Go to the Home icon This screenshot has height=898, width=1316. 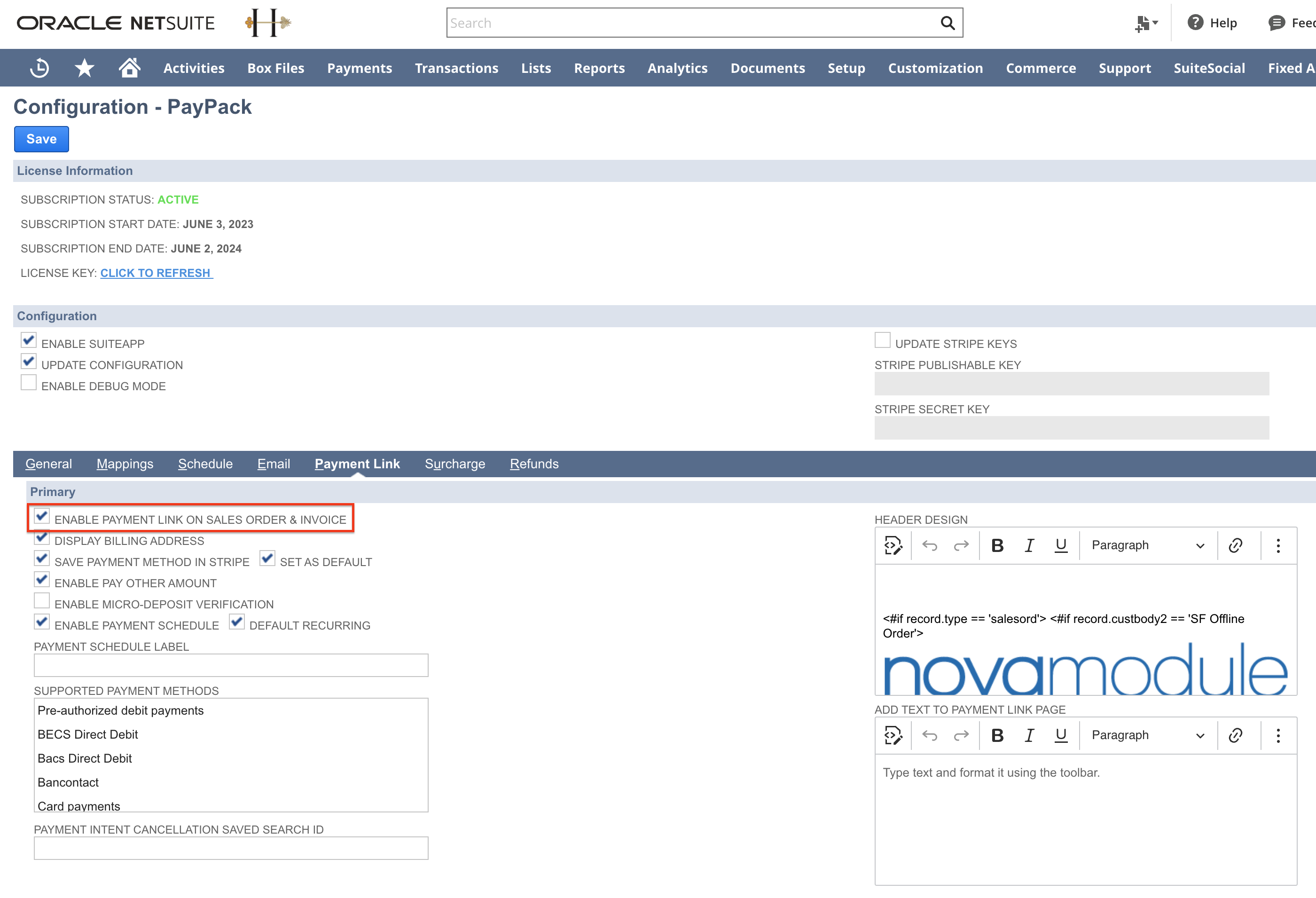pyautogui.click(x=129, y=68)
